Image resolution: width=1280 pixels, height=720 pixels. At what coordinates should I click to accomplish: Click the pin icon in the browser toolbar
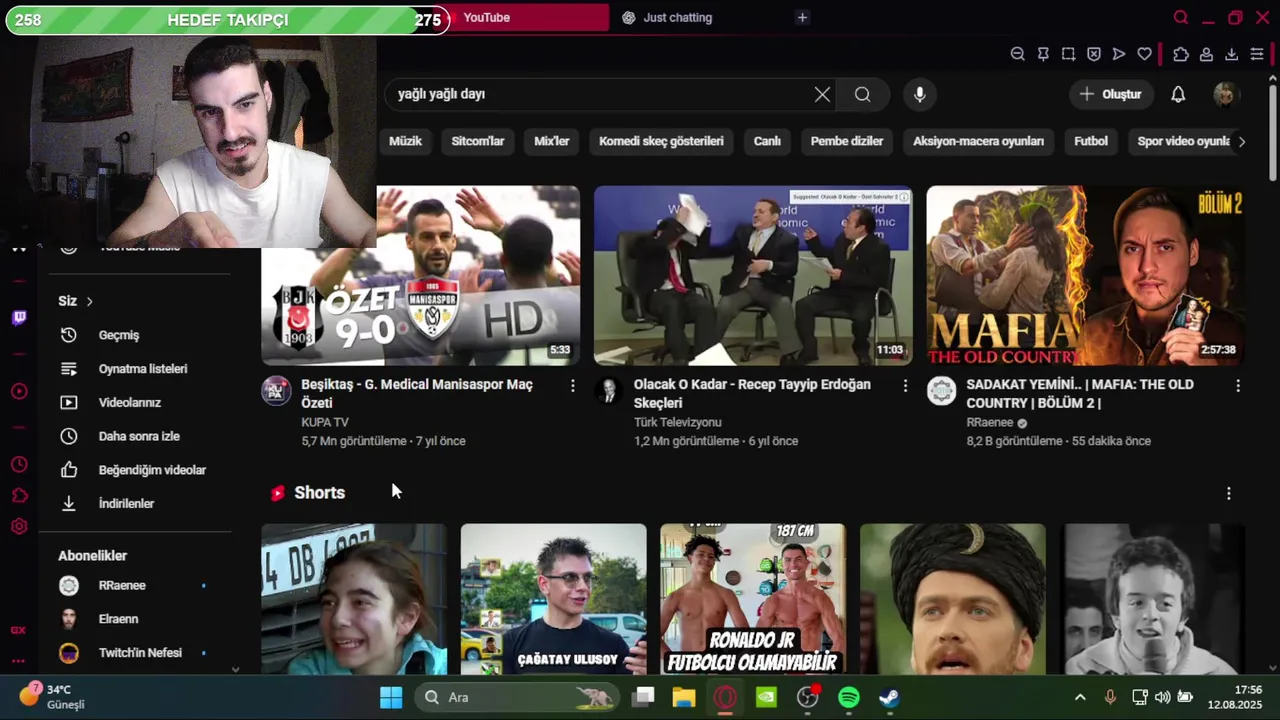coord(1043,54)
